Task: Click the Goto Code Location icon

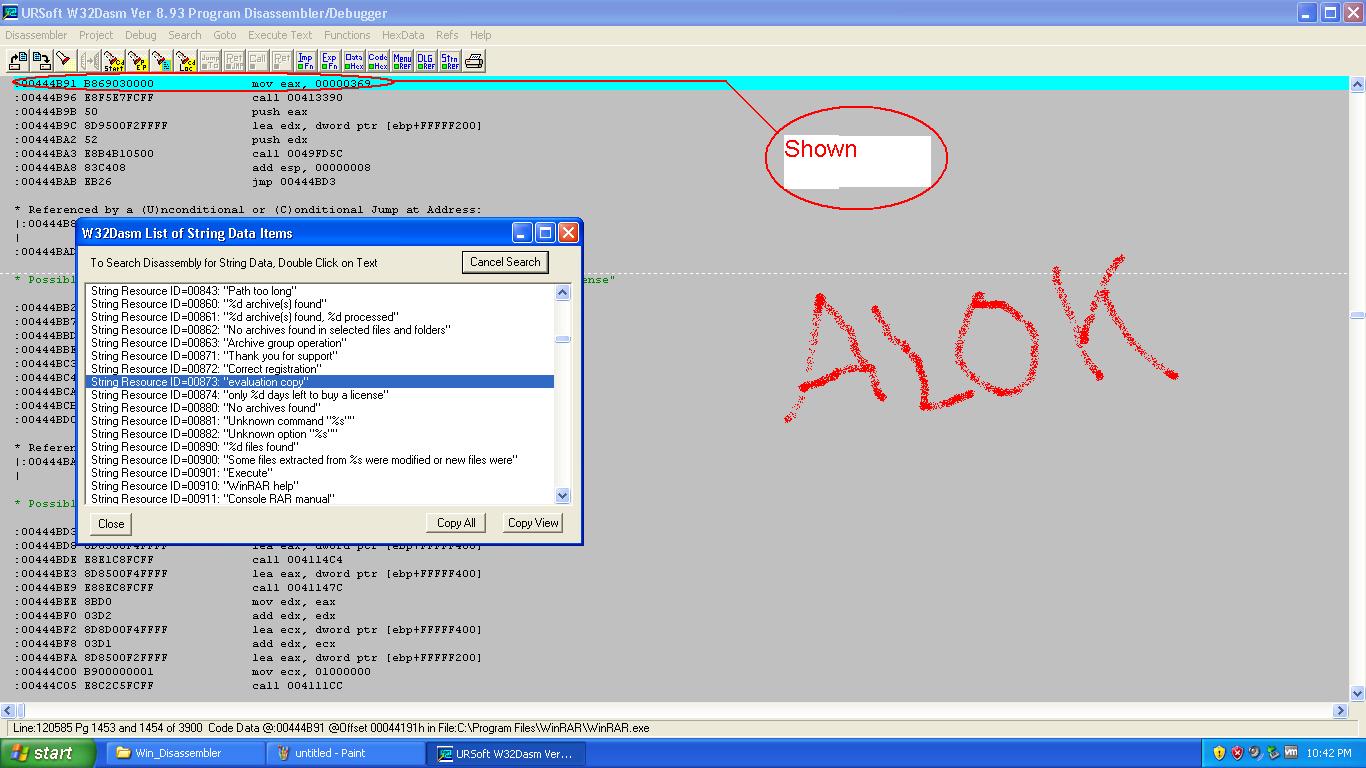Action: tap(185, 61)
